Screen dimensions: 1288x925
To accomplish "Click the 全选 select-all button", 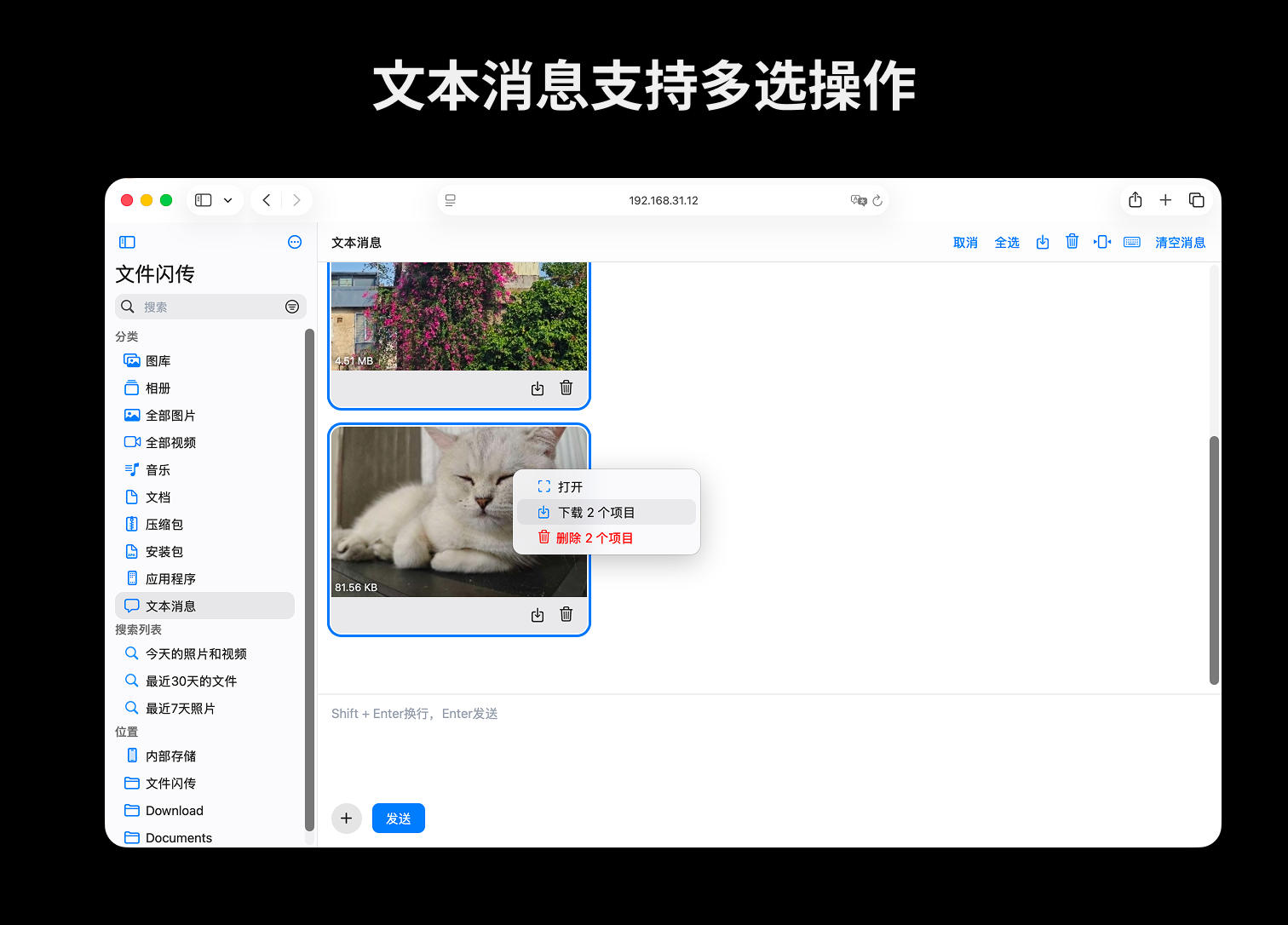I will tap(1007, 243).
